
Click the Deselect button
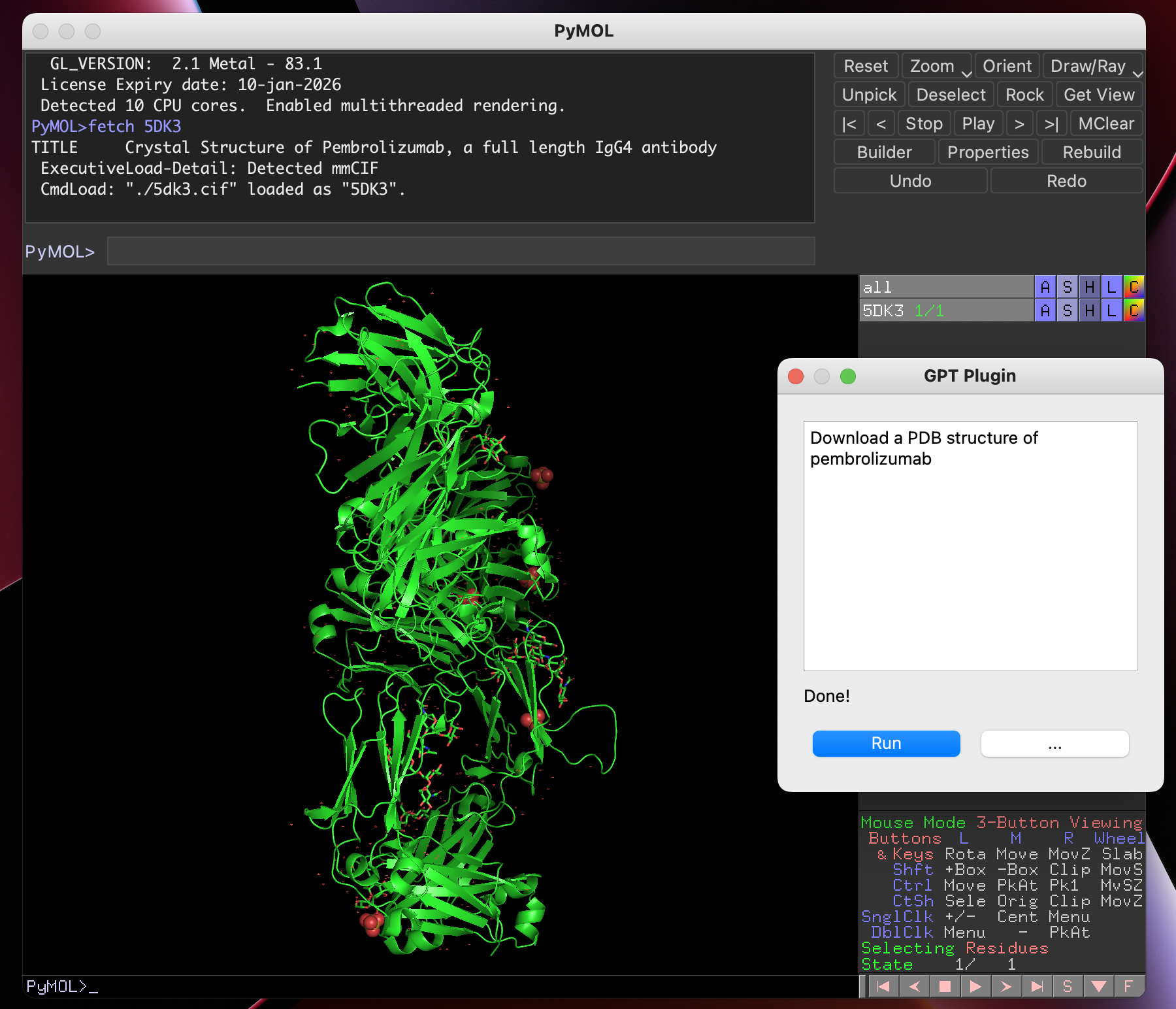click(951, 95)
